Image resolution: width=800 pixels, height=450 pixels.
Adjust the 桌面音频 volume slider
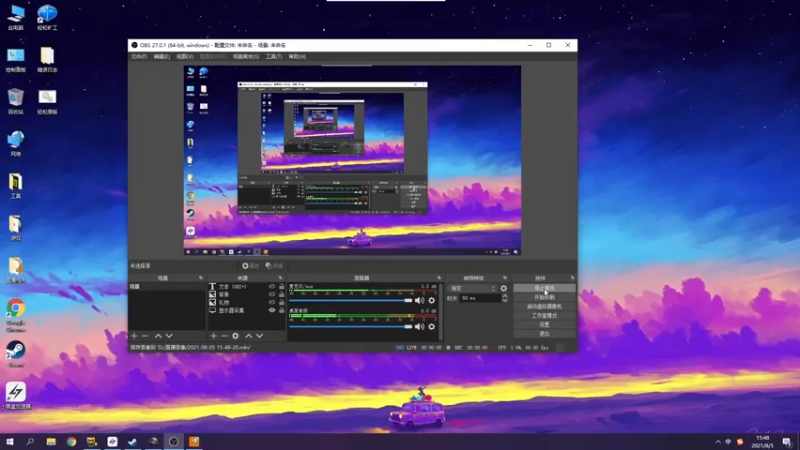(x=350, y=327)
